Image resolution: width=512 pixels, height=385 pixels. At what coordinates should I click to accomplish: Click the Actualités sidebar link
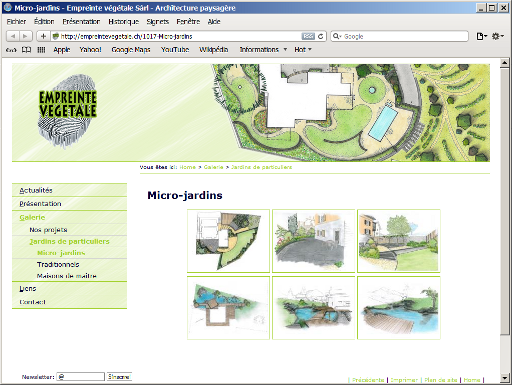point(36,190)
